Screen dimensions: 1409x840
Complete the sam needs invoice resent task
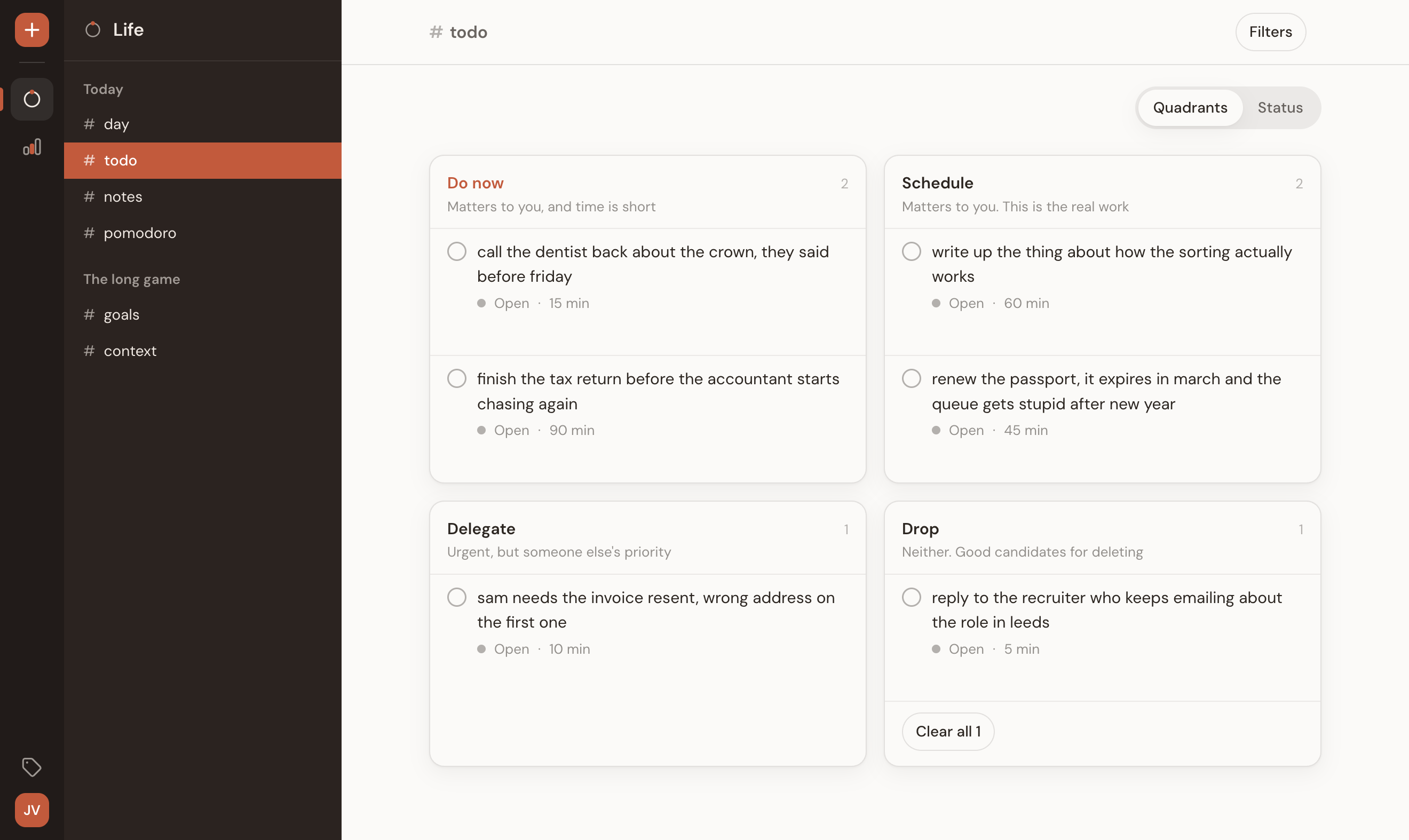point(457,597)
